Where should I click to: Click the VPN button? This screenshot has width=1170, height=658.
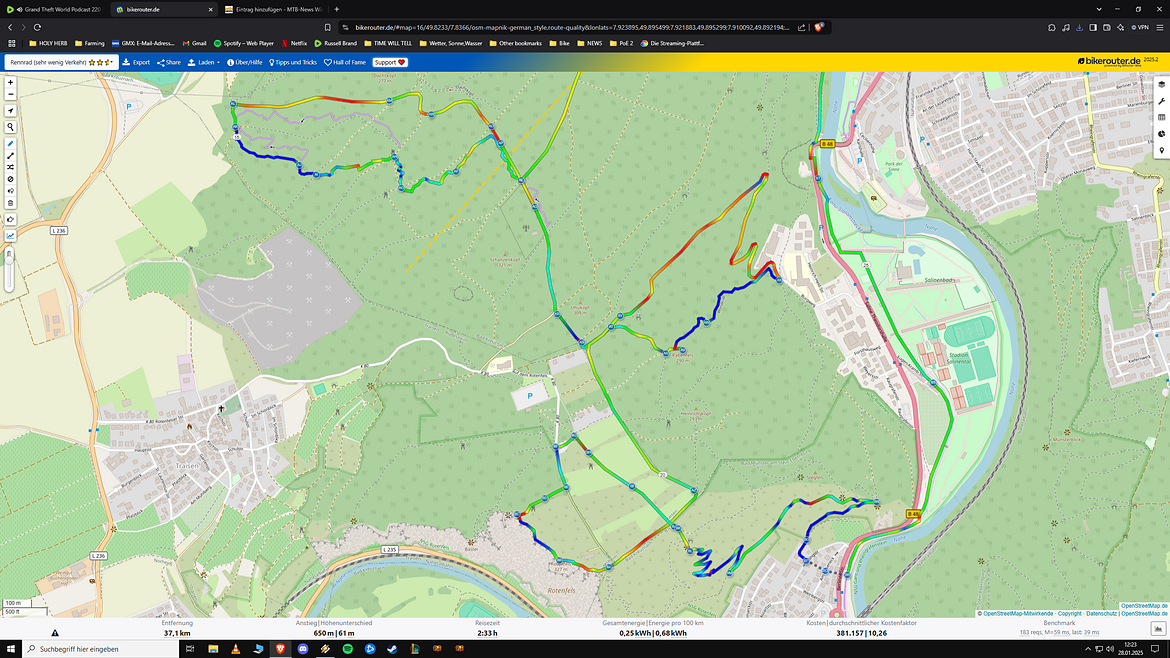point(1139,28)
